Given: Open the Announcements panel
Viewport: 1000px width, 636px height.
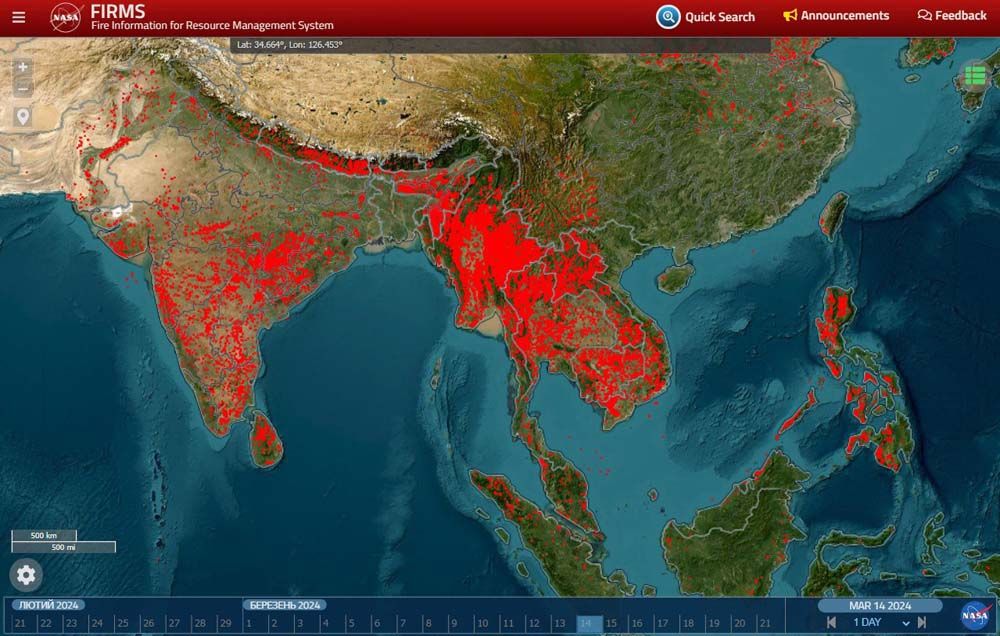Looking at the screenshot, I should (836, 16).
